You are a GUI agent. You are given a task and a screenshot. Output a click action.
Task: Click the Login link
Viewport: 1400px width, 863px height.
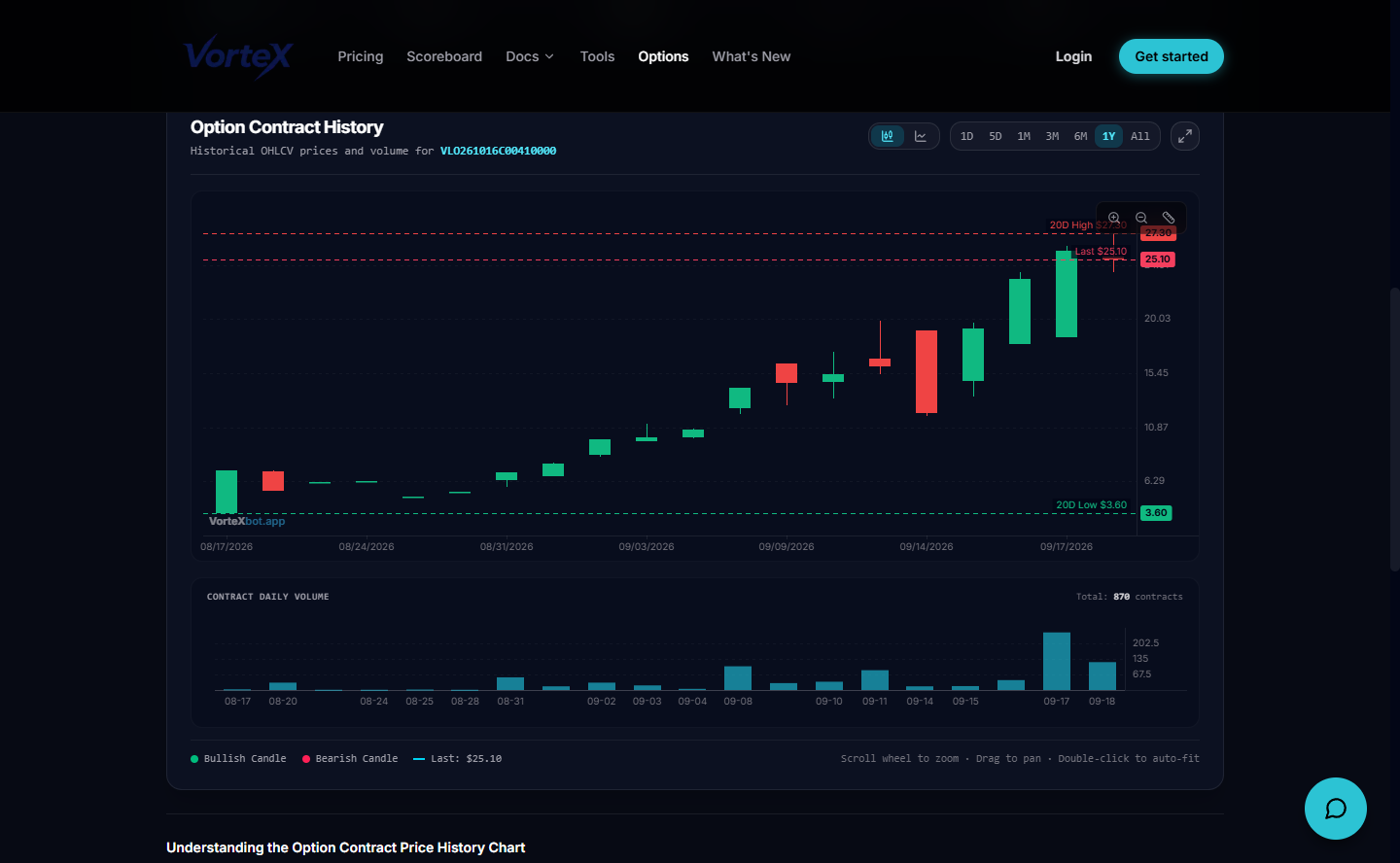(1073, 56)
